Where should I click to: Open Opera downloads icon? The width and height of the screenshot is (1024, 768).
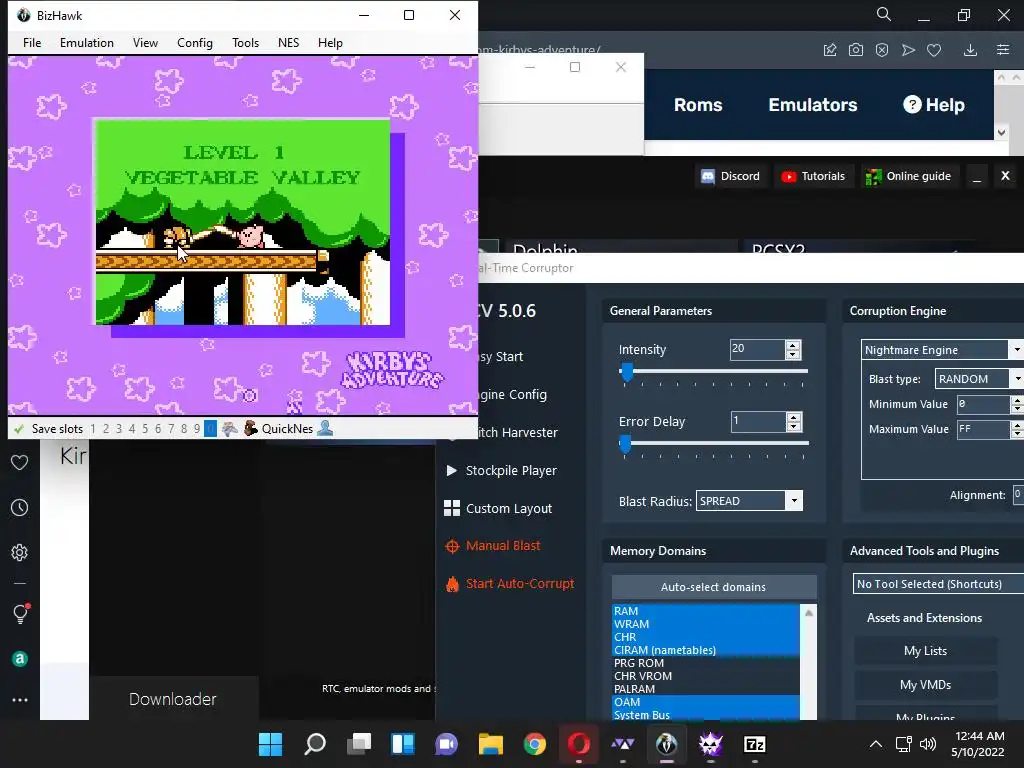click(970, 50)
